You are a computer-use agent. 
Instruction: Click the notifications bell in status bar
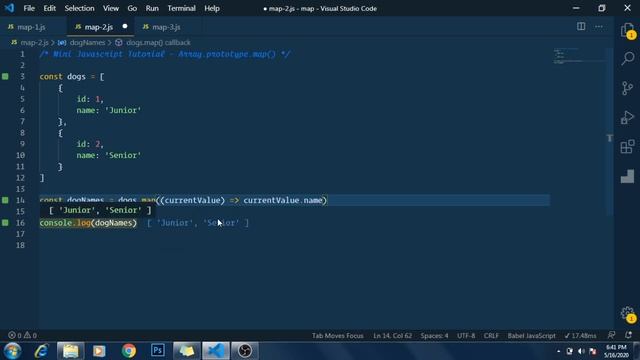629,335
